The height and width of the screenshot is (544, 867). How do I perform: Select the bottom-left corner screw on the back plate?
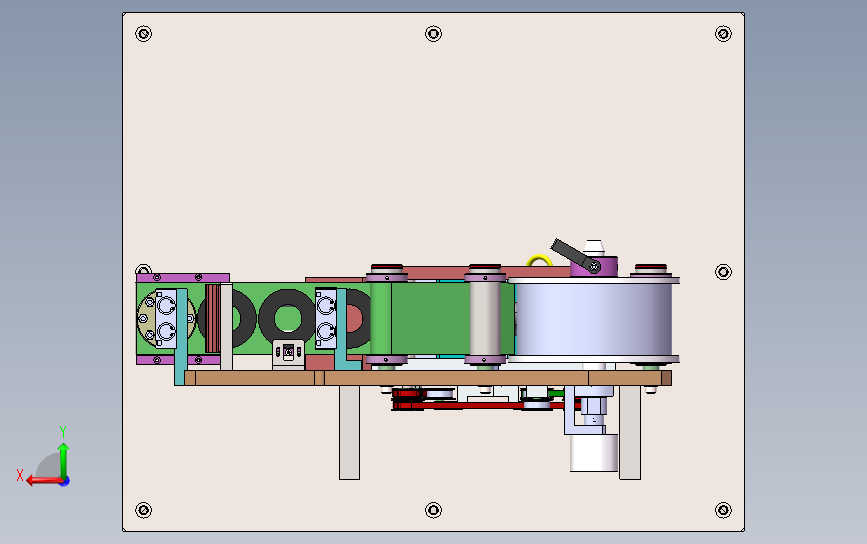coord(144,510)
